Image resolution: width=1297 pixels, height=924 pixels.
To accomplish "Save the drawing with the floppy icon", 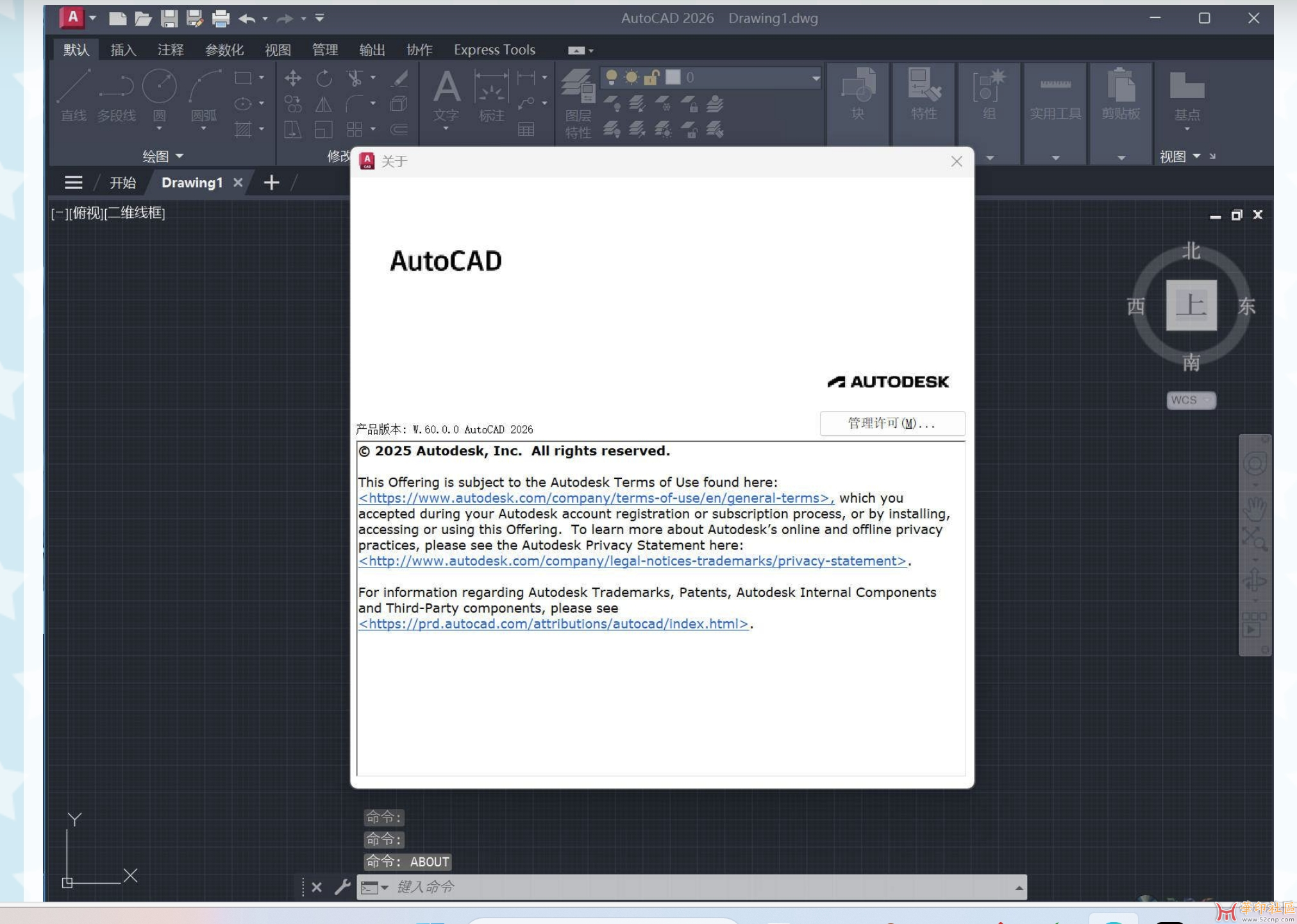I will tap(169, 19).
